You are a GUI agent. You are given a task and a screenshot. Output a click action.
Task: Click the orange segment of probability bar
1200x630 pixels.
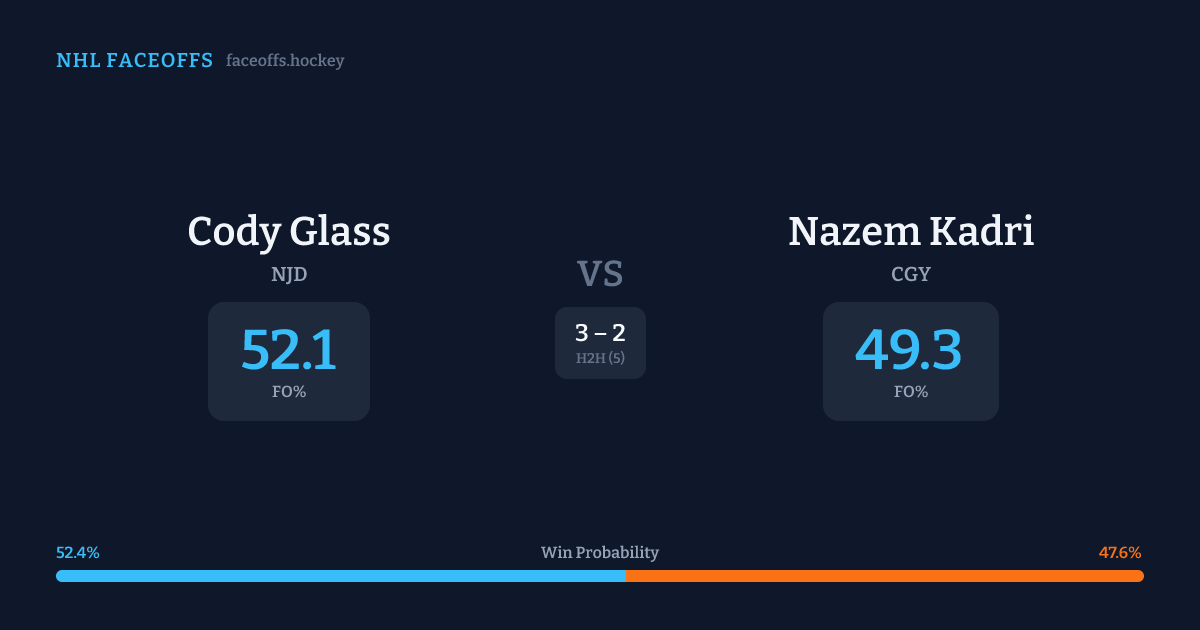(x=885, y=576)
